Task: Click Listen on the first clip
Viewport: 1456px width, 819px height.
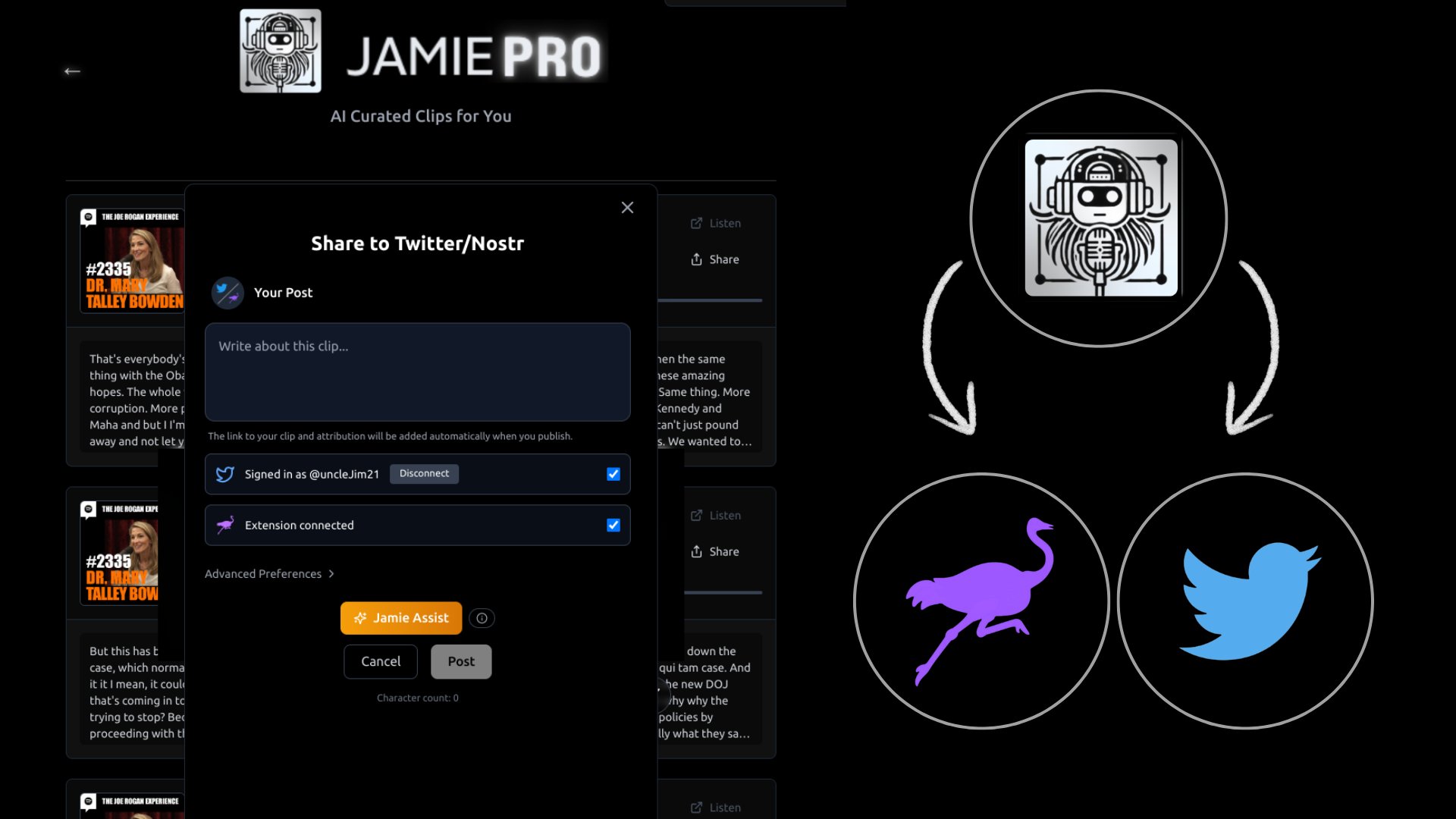Action: coord(716,224)
